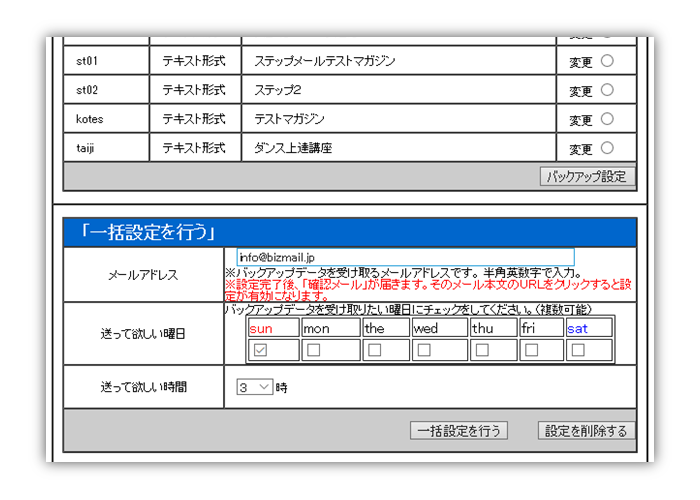
Task: Click the taiji cell
Action: coord(106,148)
